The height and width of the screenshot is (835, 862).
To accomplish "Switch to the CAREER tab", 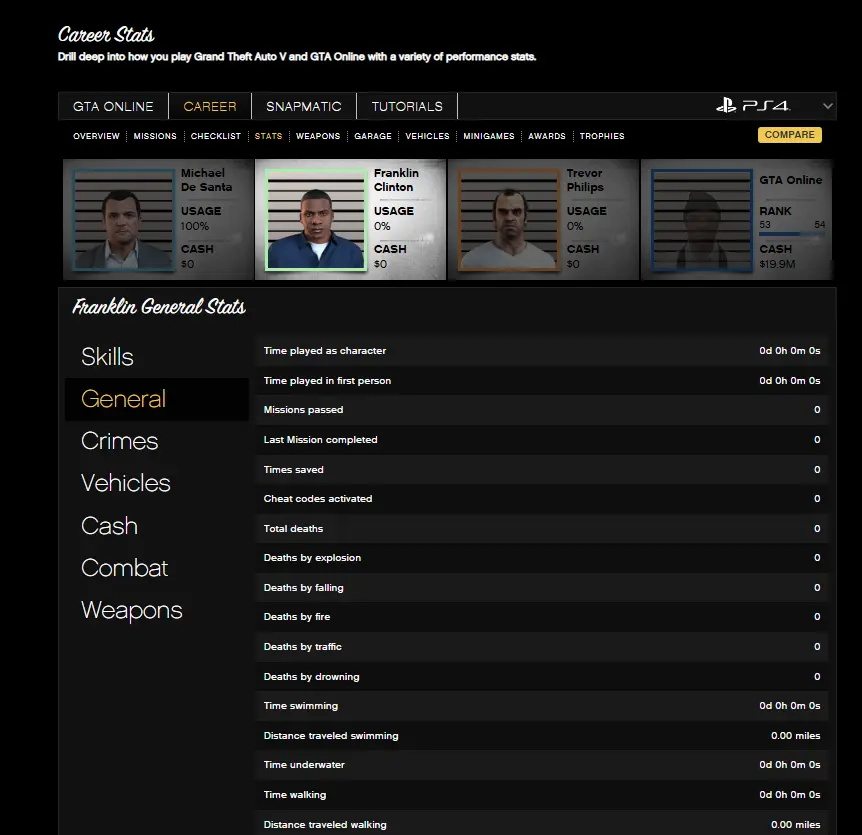I will coord(210,106).
